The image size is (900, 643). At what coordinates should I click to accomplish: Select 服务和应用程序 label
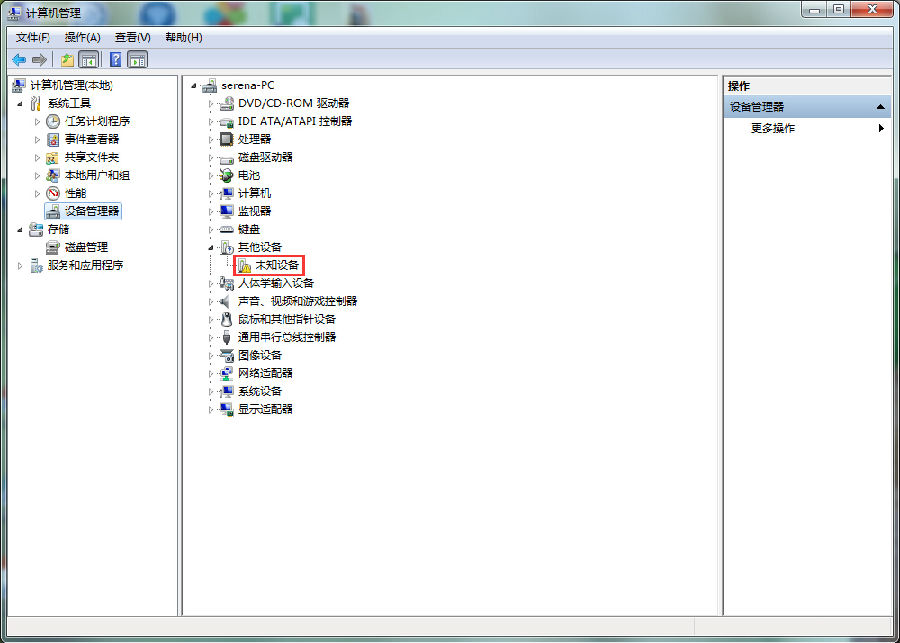[x=86, y=265]
